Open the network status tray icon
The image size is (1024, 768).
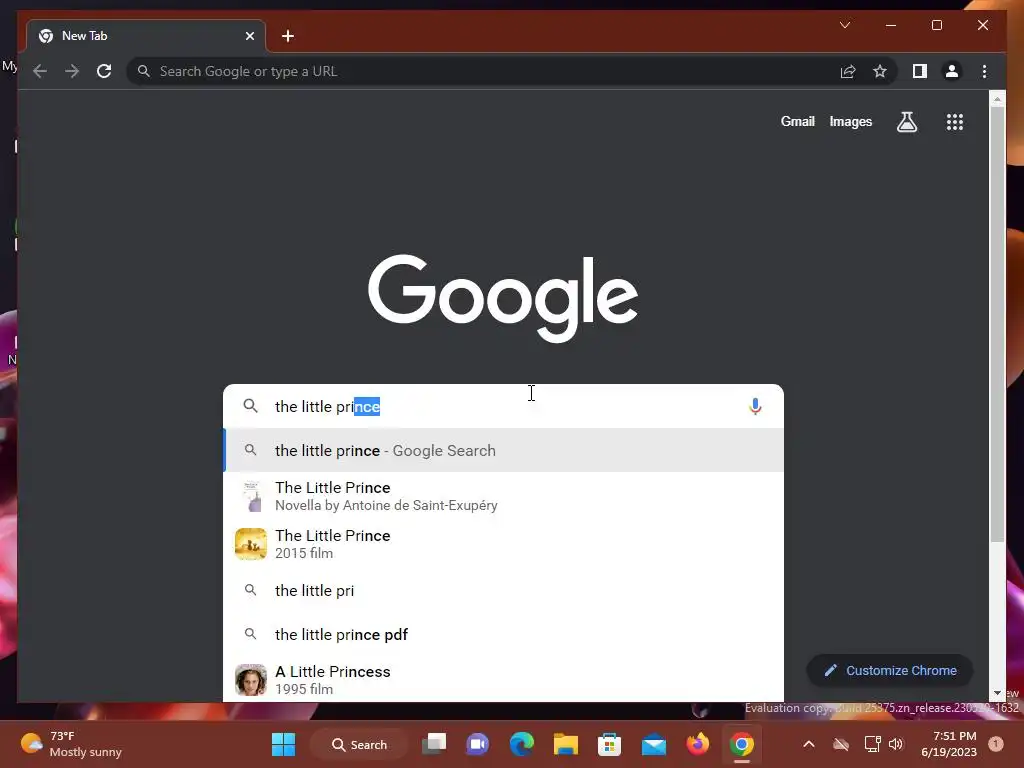tap(872, 744)
